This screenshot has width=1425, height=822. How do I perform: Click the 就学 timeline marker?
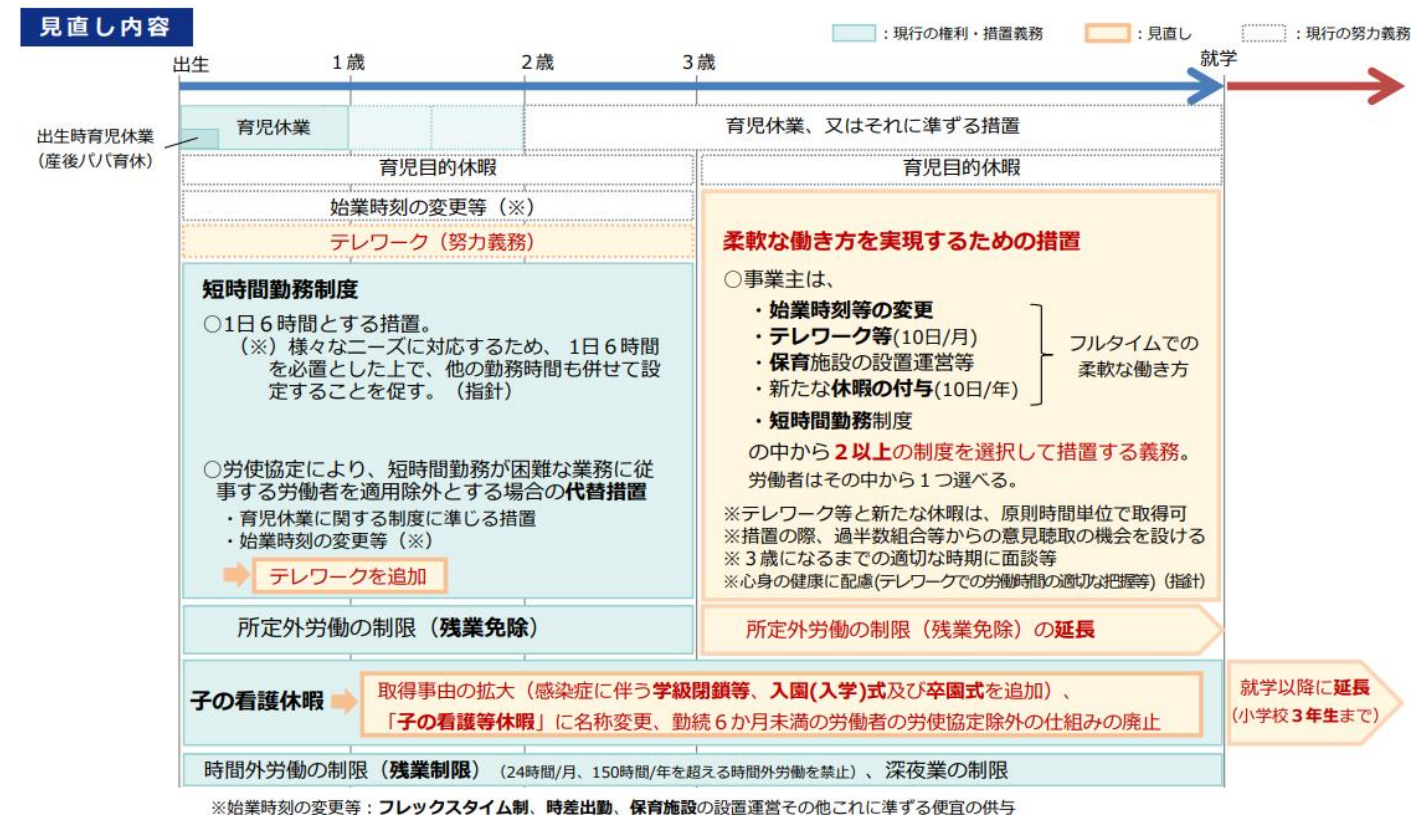(1219, 58)
